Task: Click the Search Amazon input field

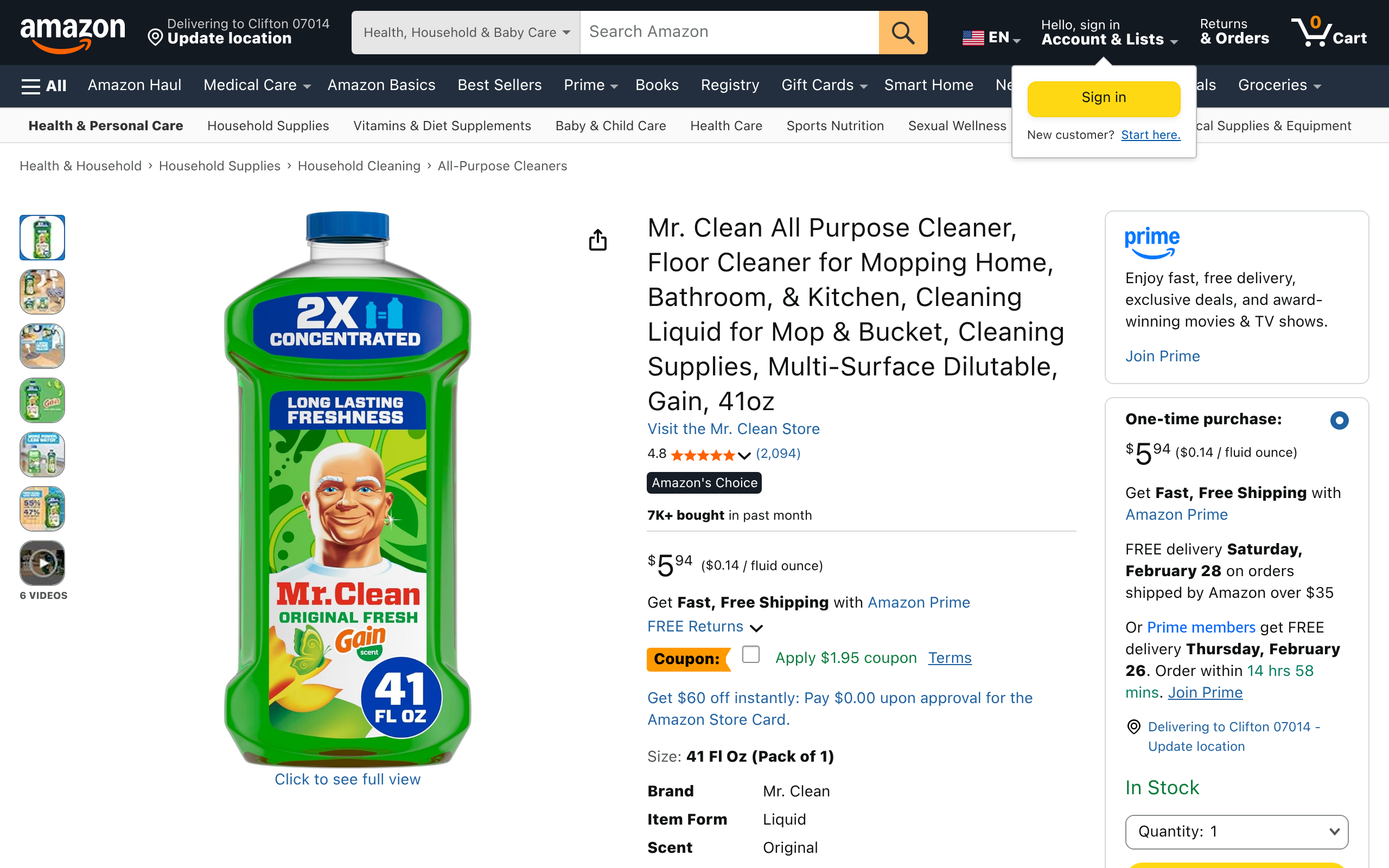Action: tap(729, 33)
